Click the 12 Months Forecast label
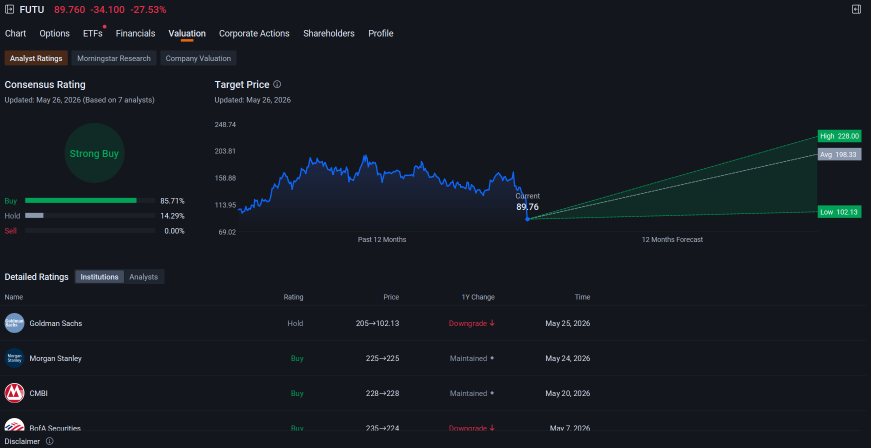This screenshot has height=448, width=871. click(672, 239)
